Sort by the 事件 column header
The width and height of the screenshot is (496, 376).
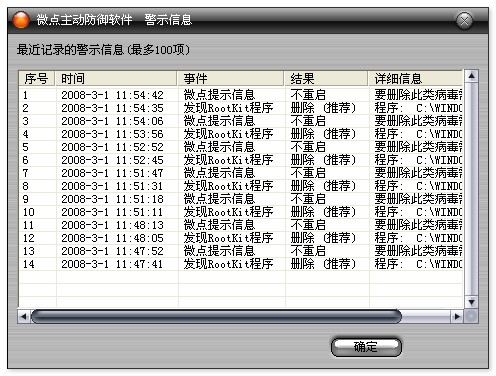pyautogui.click(x=230, y=79)
